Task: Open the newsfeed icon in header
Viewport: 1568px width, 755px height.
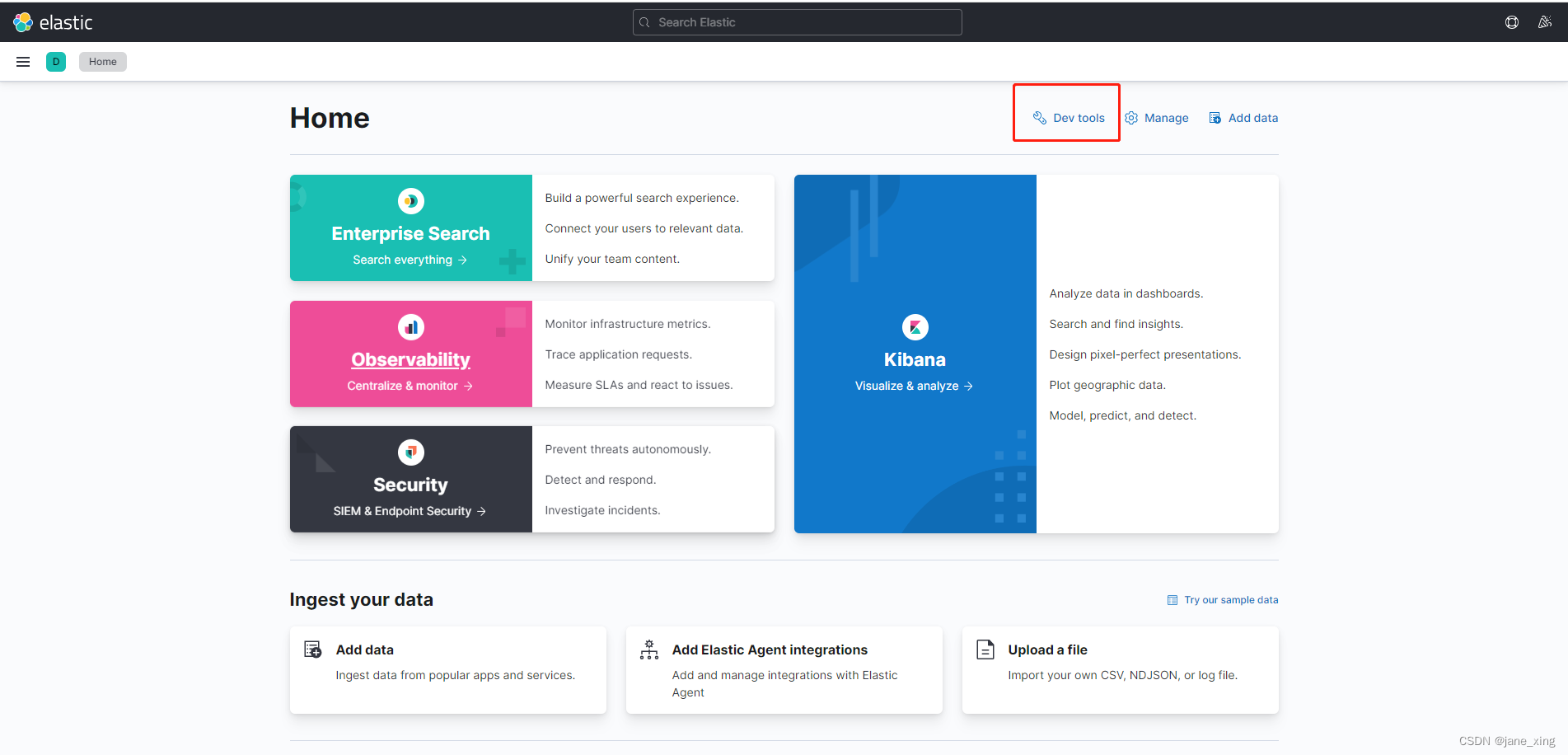Action: [x=1544, y=22]
